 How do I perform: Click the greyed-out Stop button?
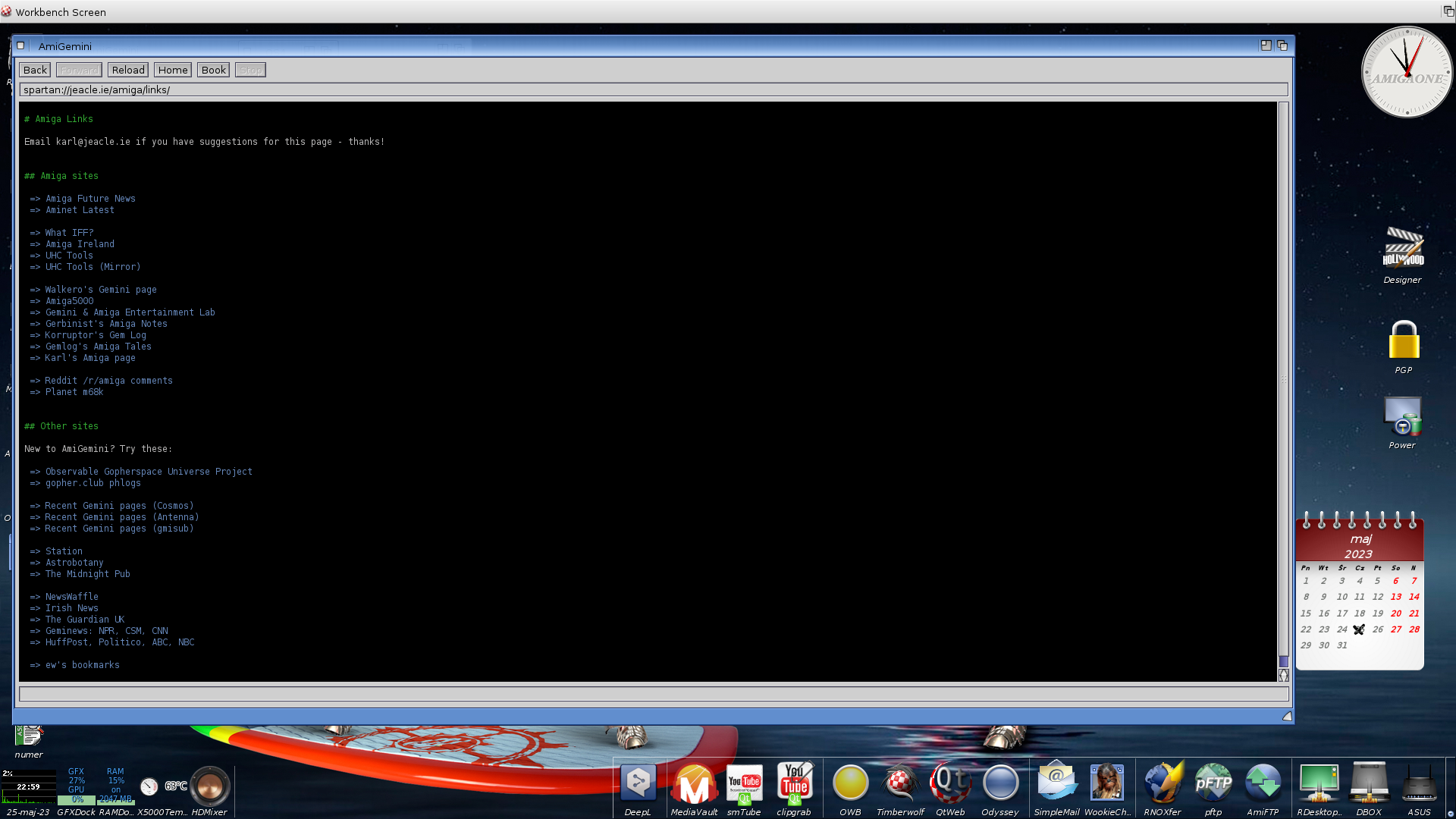pyautogui.click(x=250, y=70)
